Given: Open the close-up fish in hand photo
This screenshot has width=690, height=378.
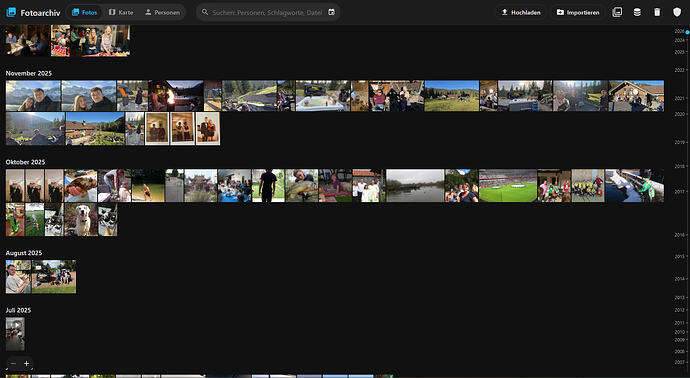Looking at the screenshot, I should (81, 186).
